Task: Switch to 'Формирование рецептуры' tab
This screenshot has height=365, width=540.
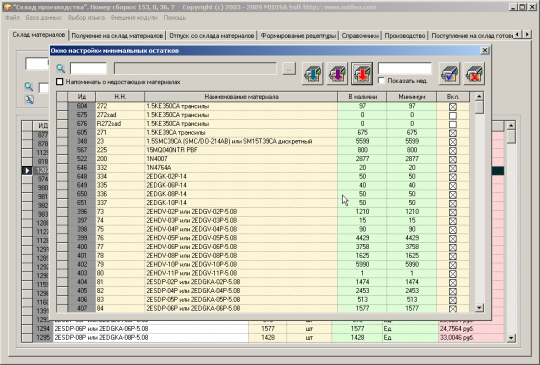Action: 298,36
